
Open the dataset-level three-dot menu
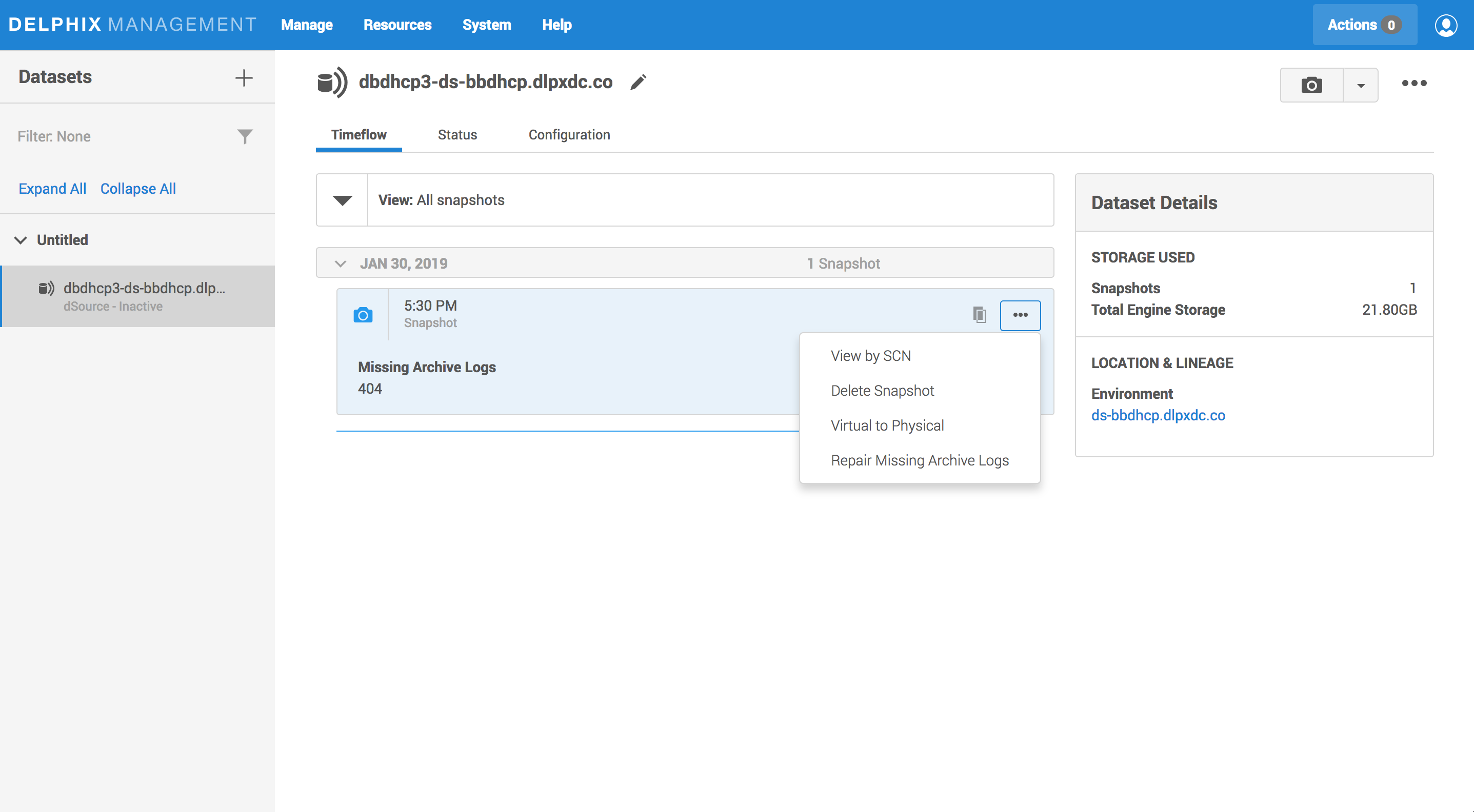pos(1414,84)
